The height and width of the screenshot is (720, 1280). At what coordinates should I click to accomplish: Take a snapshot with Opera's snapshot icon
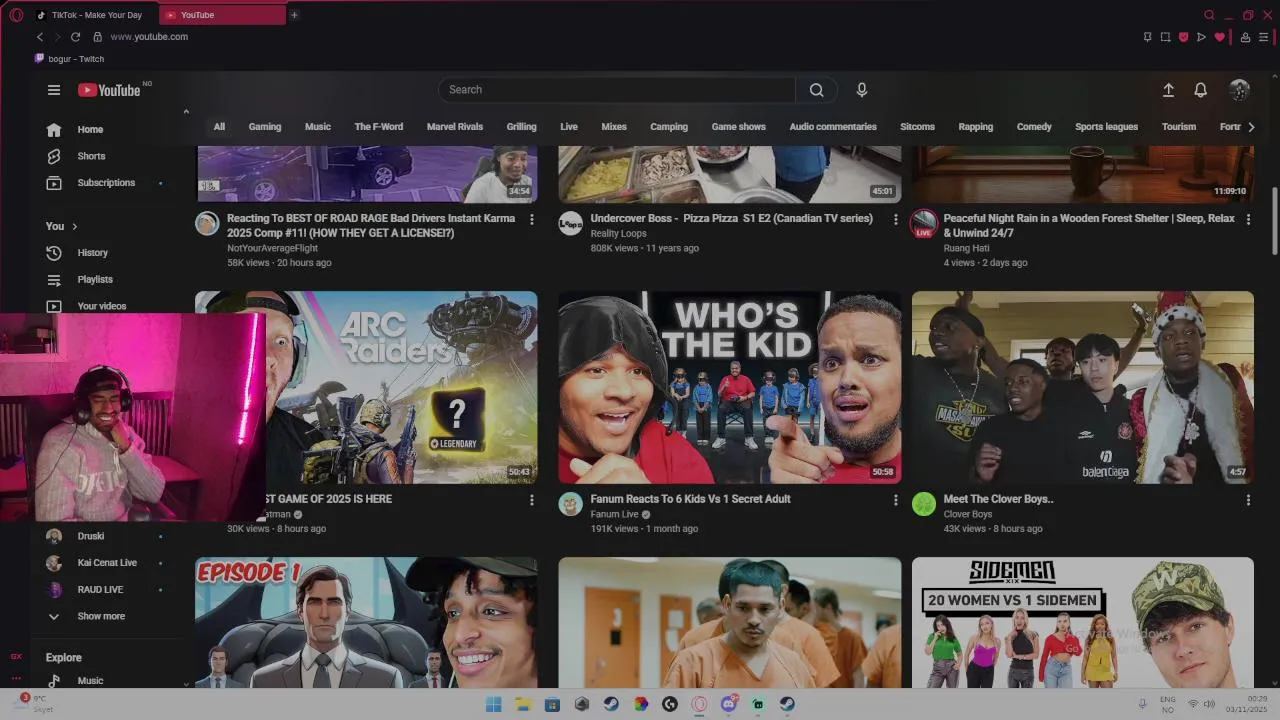pyautogui.click(x=1165, y=37)
